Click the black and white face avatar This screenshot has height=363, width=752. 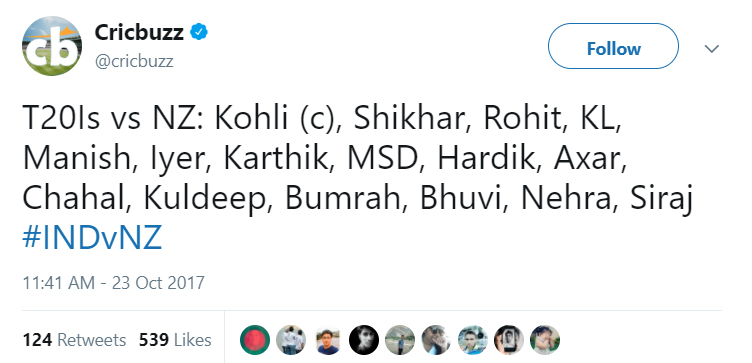point(364,340)
